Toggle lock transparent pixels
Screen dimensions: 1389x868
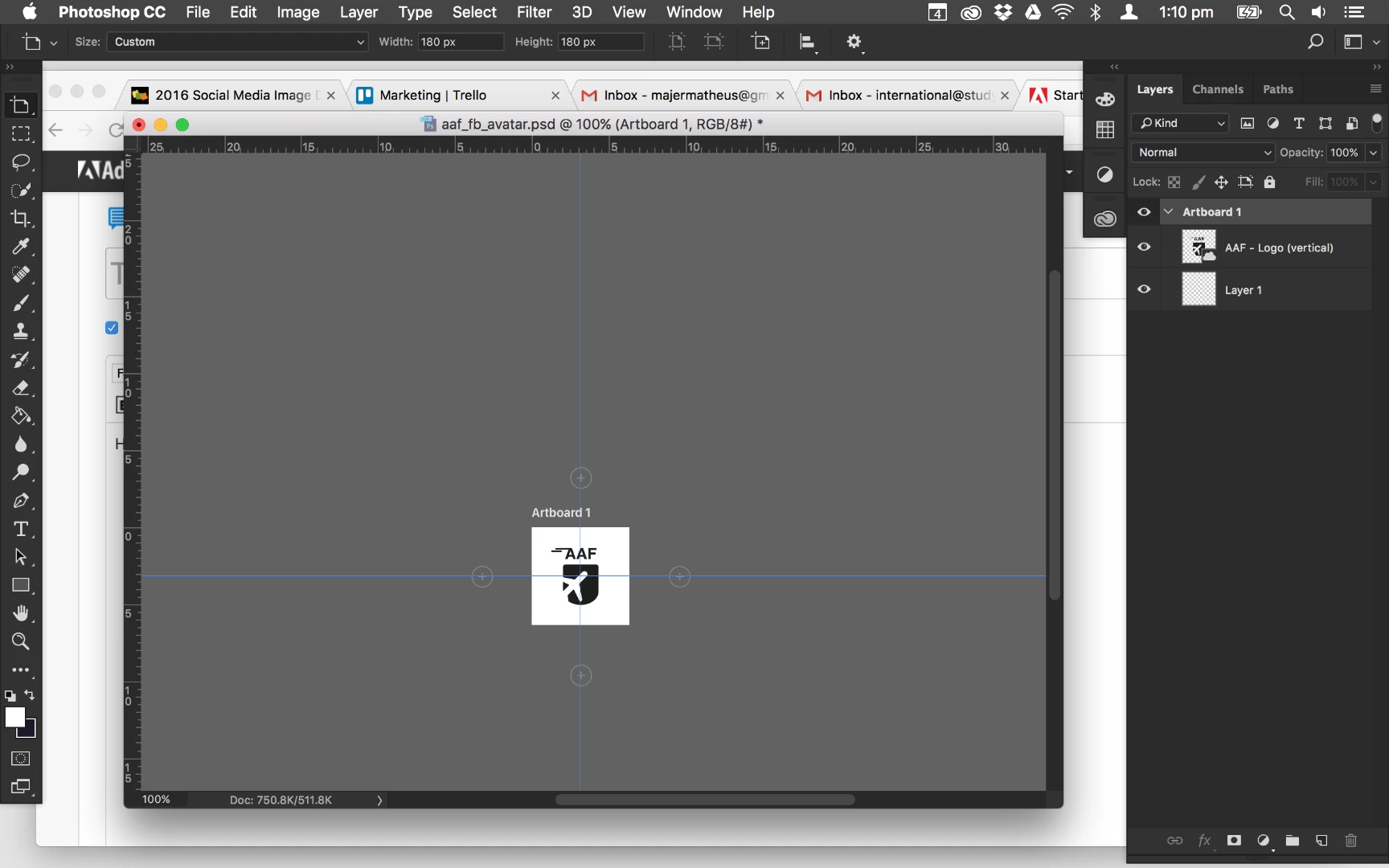click(1174, 182)
